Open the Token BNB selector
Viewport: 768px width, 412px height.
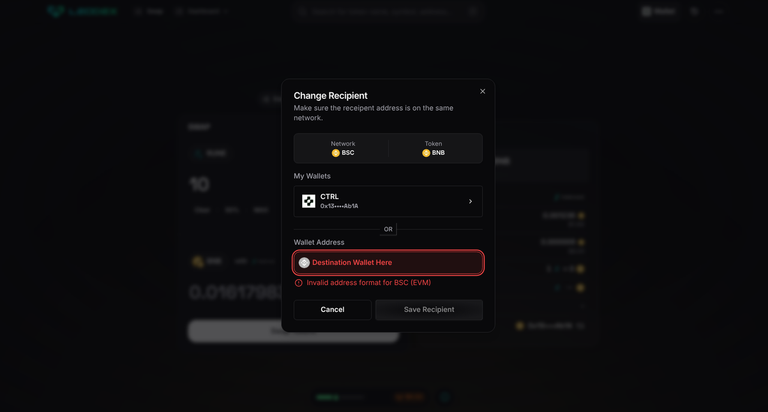coord(433,148)
